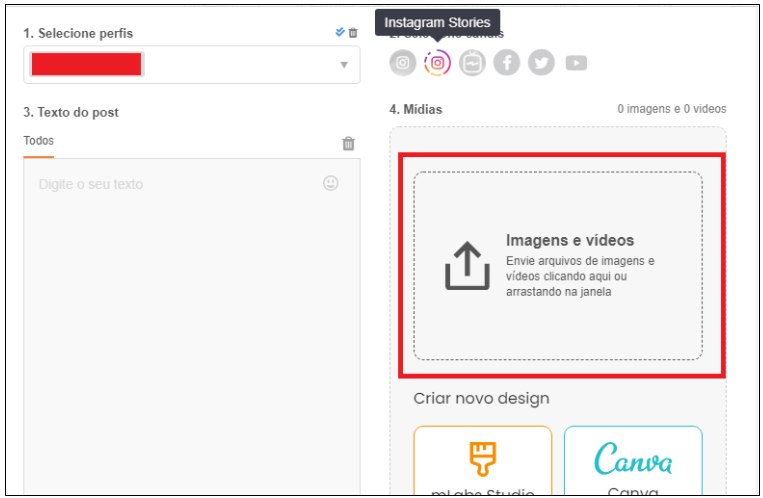This screenshot has width=763, height=498.
Task: Open the emoji picker smiley icon
Action: click(331, 183)
